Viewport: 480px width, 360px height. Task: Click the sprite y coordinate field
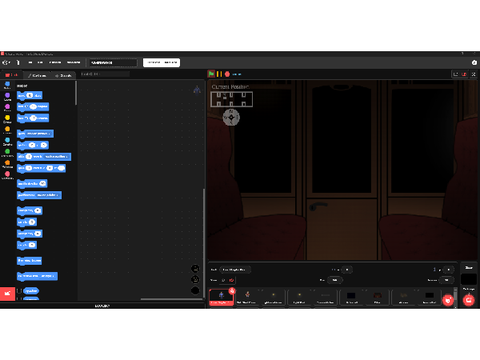click(x=448, y=270)
